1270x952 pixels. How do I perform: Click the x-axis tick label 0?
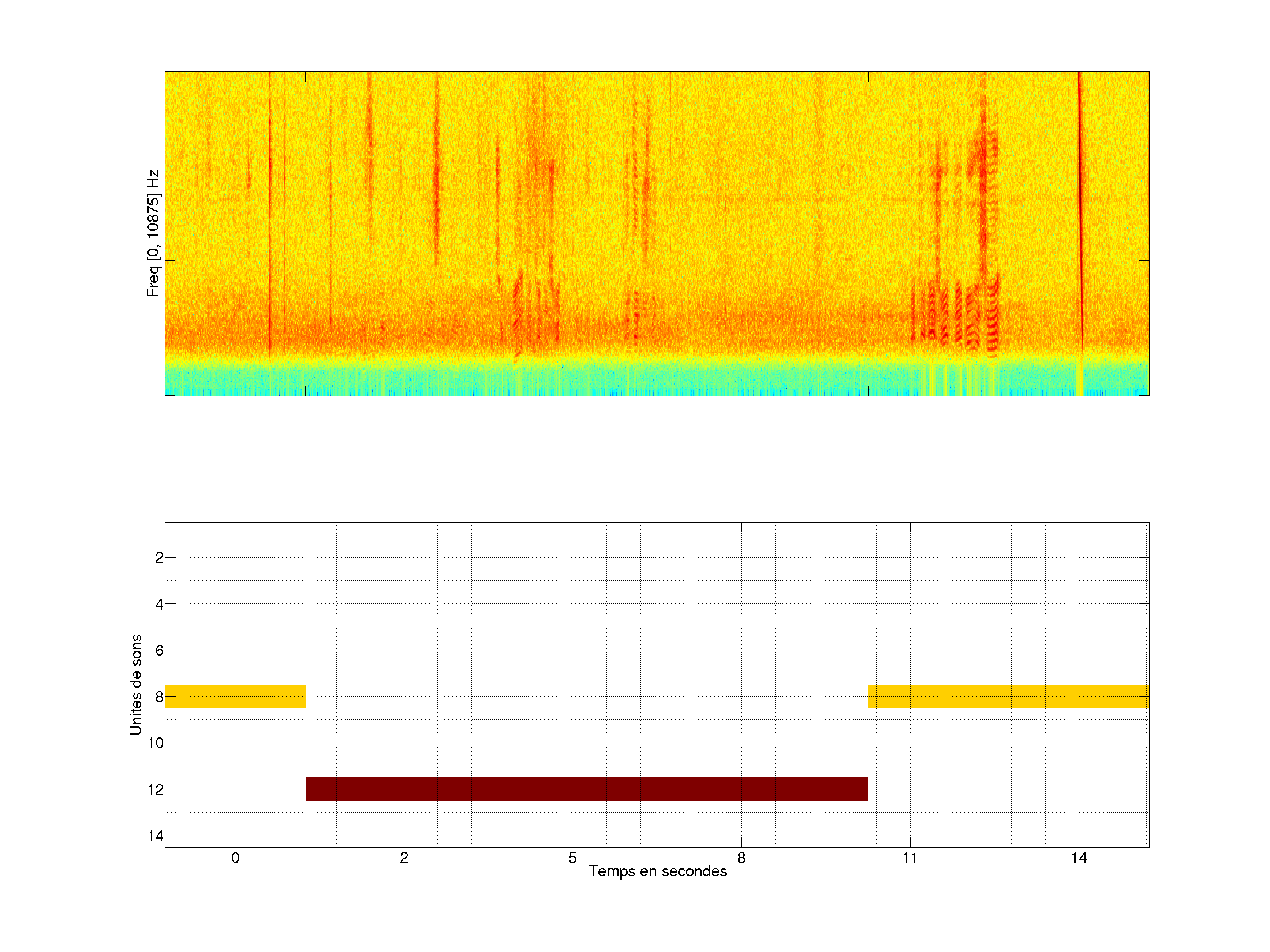[x=235, y=858]
